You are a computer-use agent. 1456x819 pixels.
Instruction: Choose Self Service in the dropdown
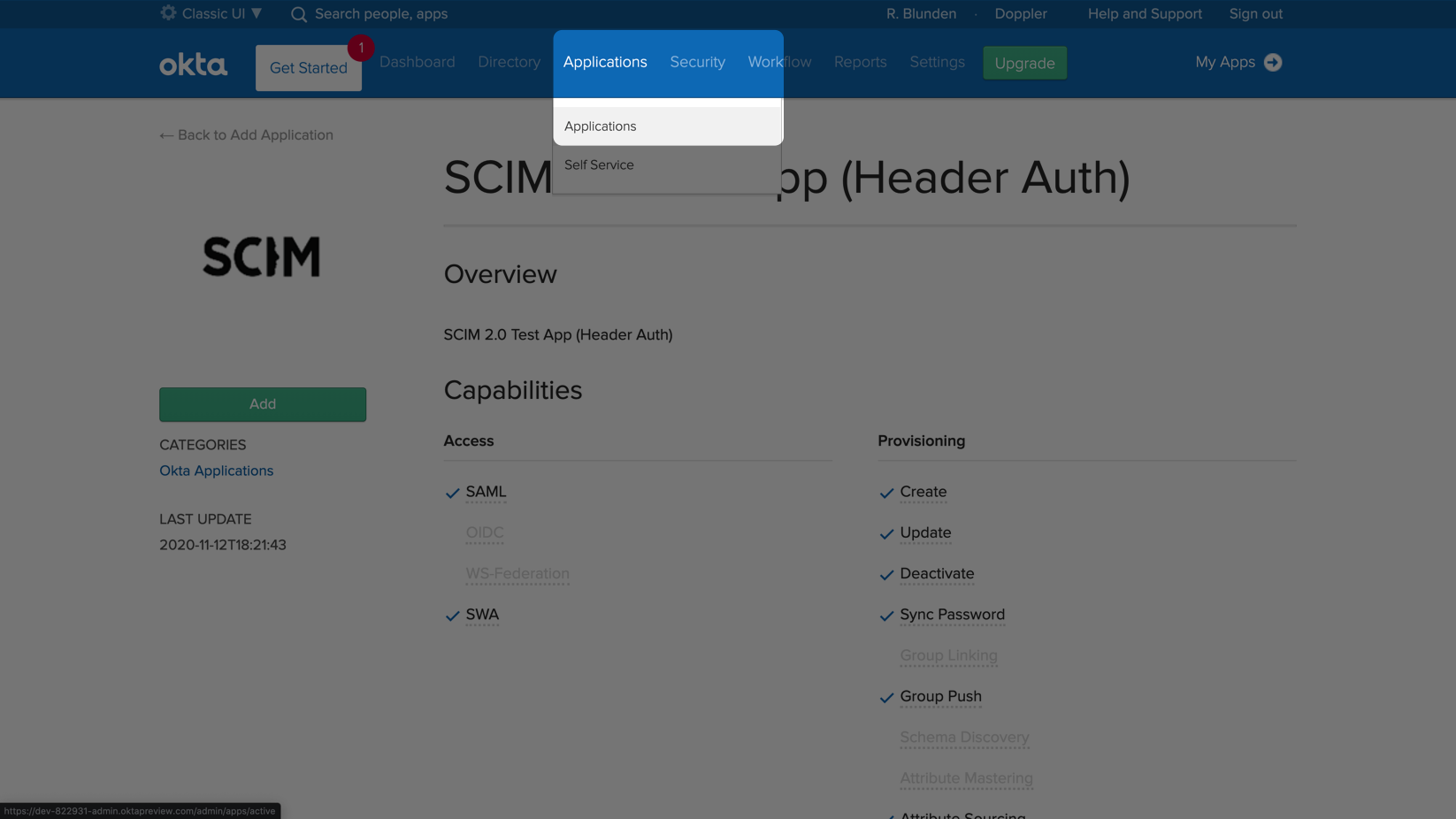668,165
